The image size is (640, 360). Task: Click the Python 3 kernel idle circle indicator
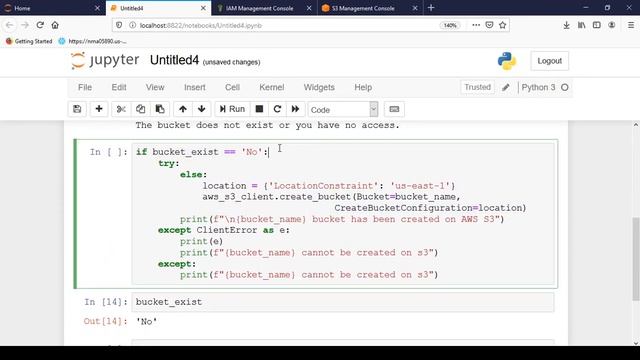tap(565, 87)
